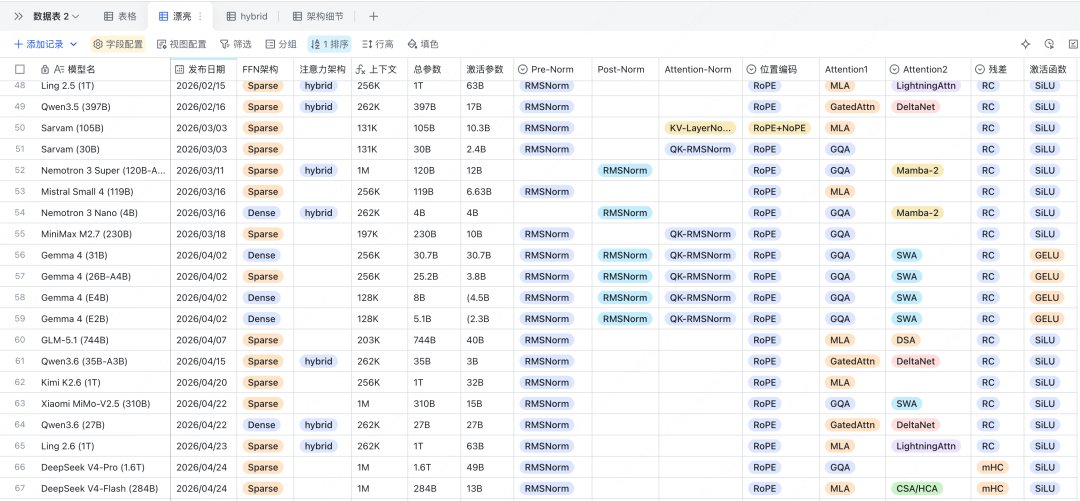Open the 分组 grouping options
This screenshot has height=501, width=1080.
pos(281,44)
